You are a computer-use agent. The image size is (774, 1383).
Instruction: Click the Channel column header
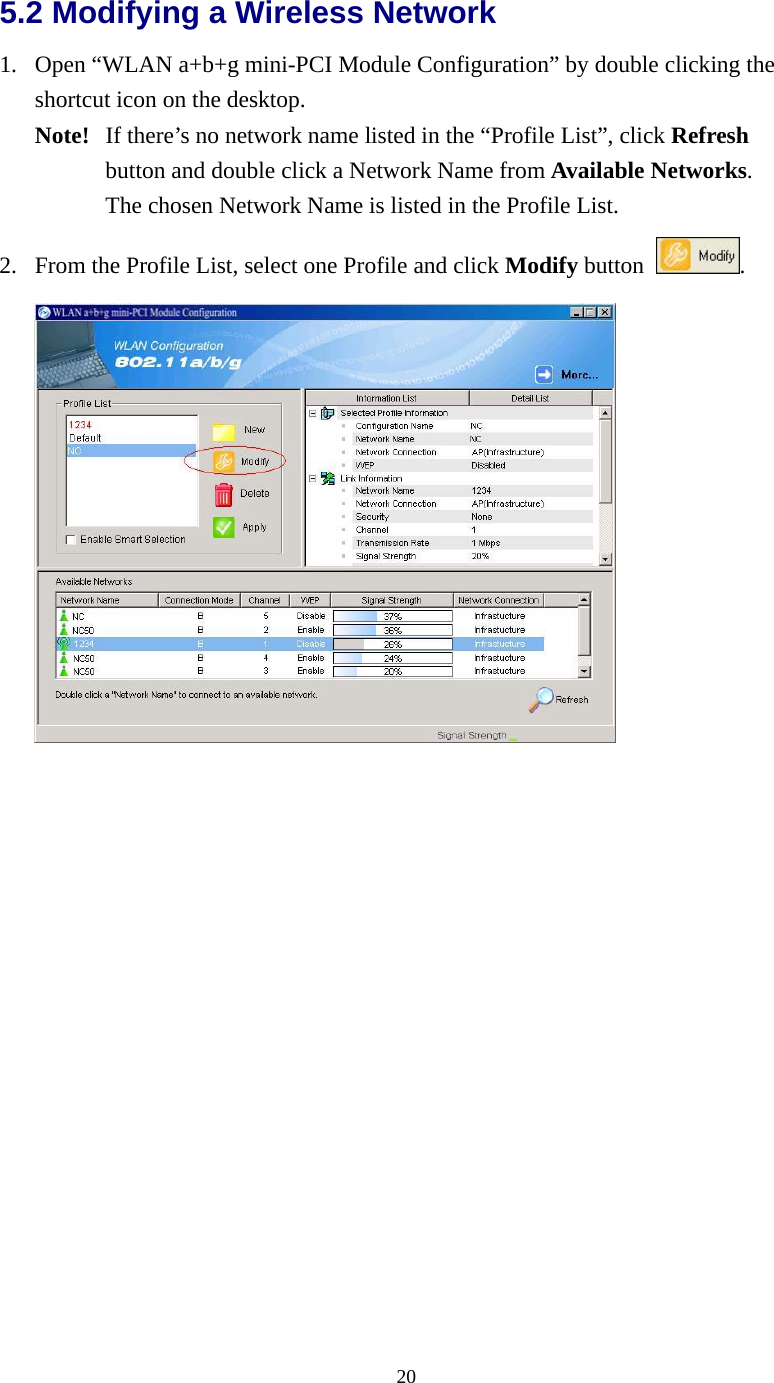265,600
